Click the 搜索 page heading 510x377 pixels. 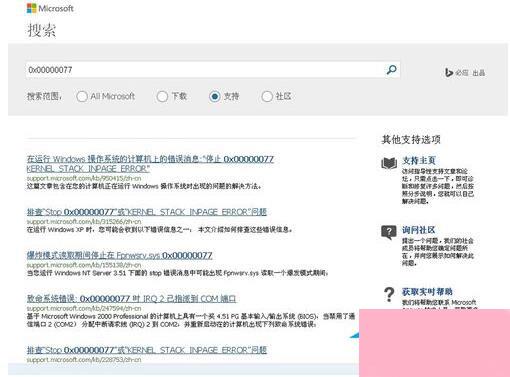[x=42, y=30]
